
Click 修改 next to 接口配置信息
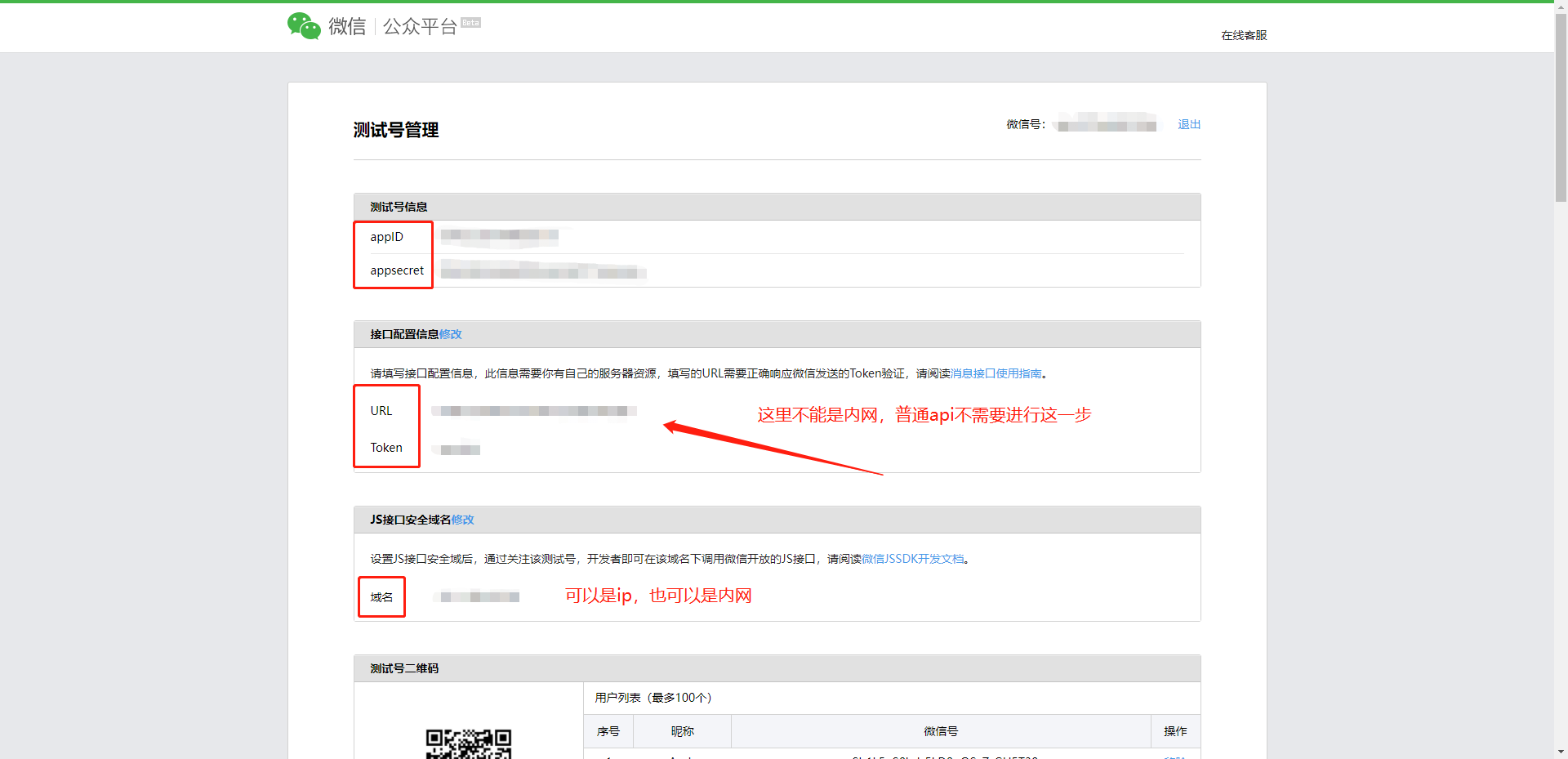coord(451,334)
